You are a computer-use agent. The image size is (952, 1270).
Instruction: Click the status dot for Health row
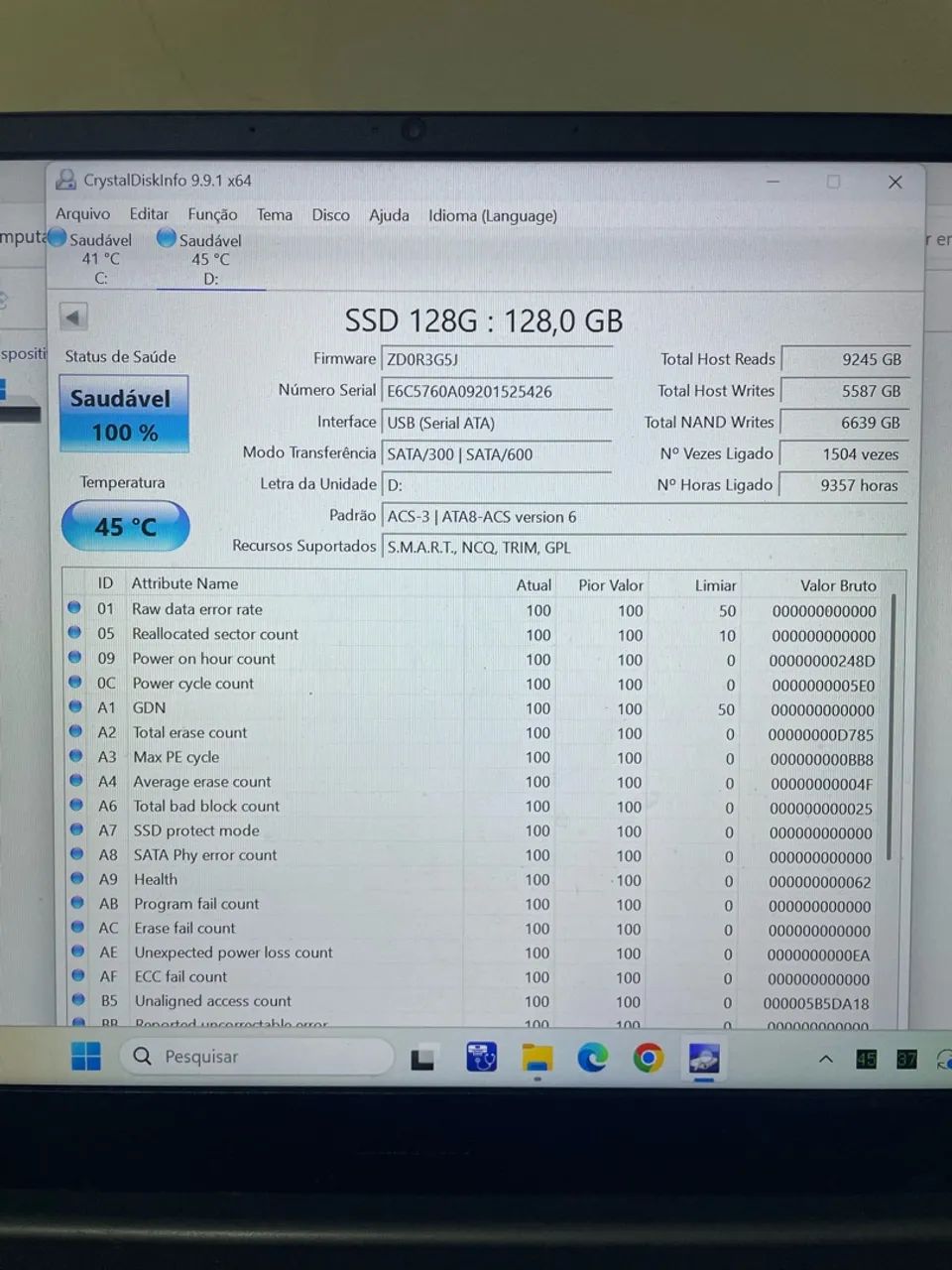click(x=76, y=878)
